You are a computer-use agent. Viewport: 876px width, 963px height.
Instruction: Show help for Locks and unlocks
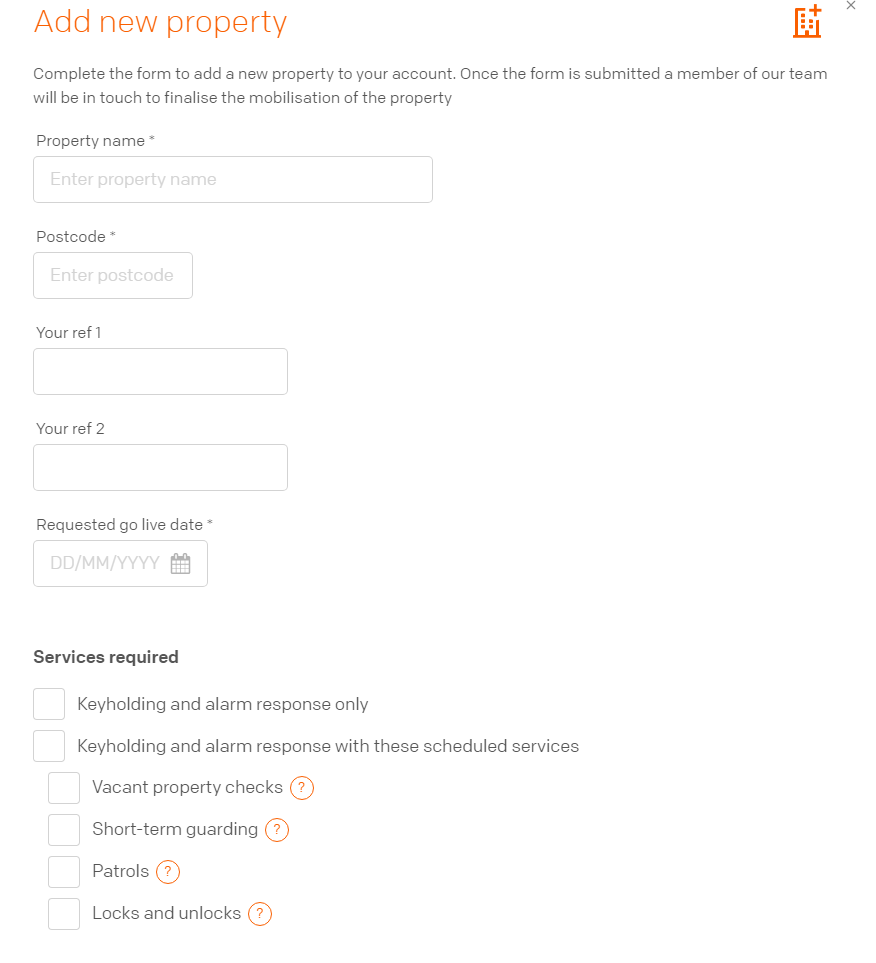click(260, 913)
